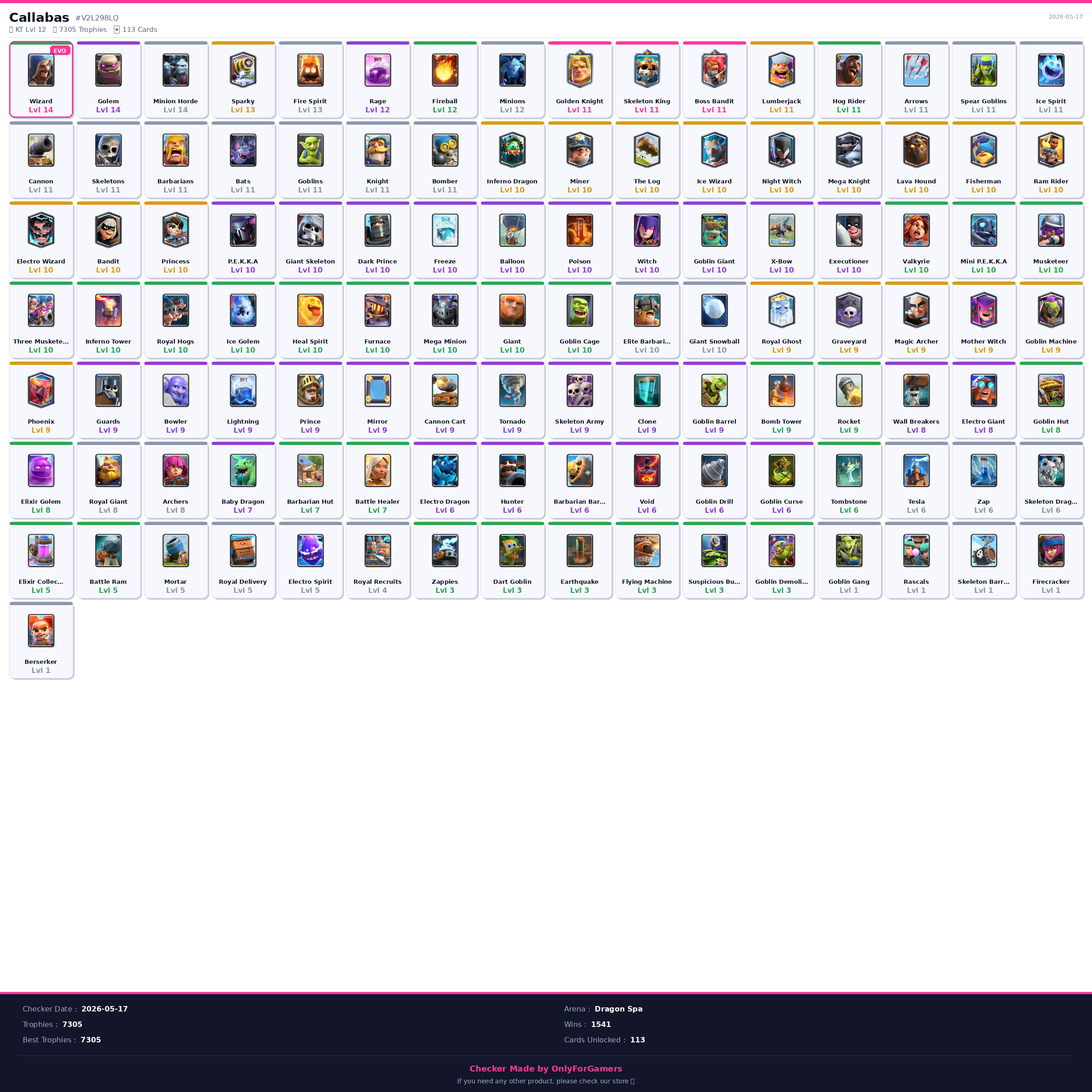1092x1092 pixels.
Task: Select the P.E.K.K.A card icon
Action: click(243, 230)
